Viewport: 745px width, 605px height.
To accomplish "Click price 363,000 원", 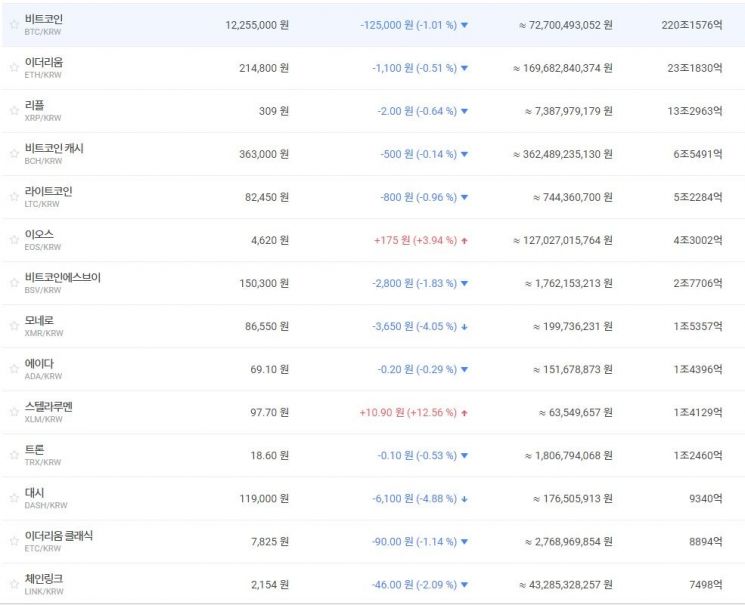I will [x=264, y=154].
